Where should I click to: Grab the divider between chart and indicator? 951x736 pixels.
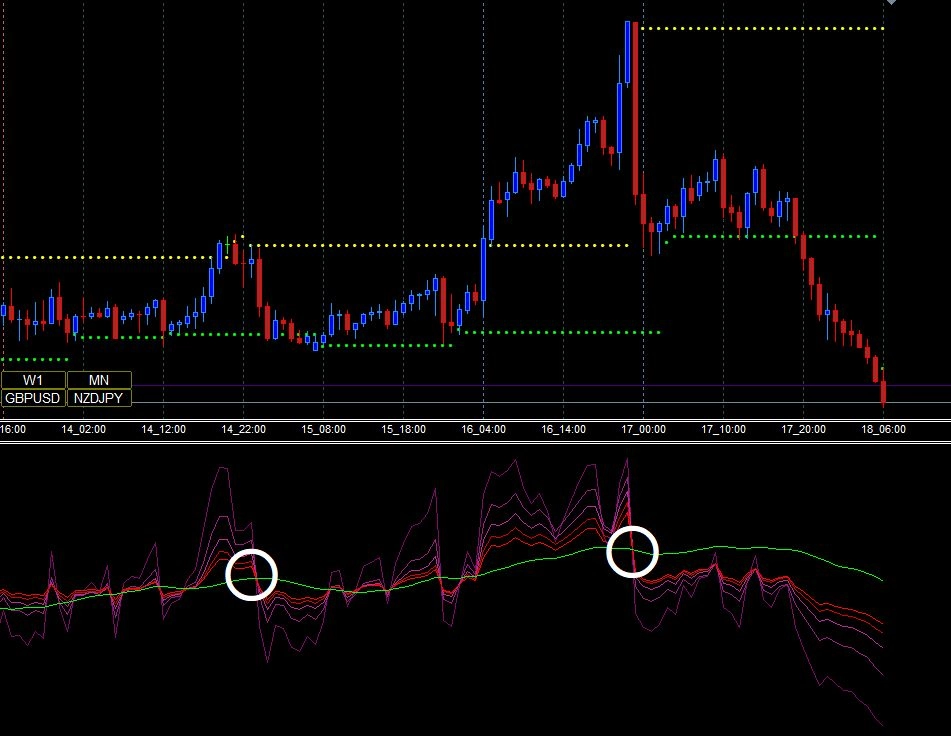pos(475,441)
